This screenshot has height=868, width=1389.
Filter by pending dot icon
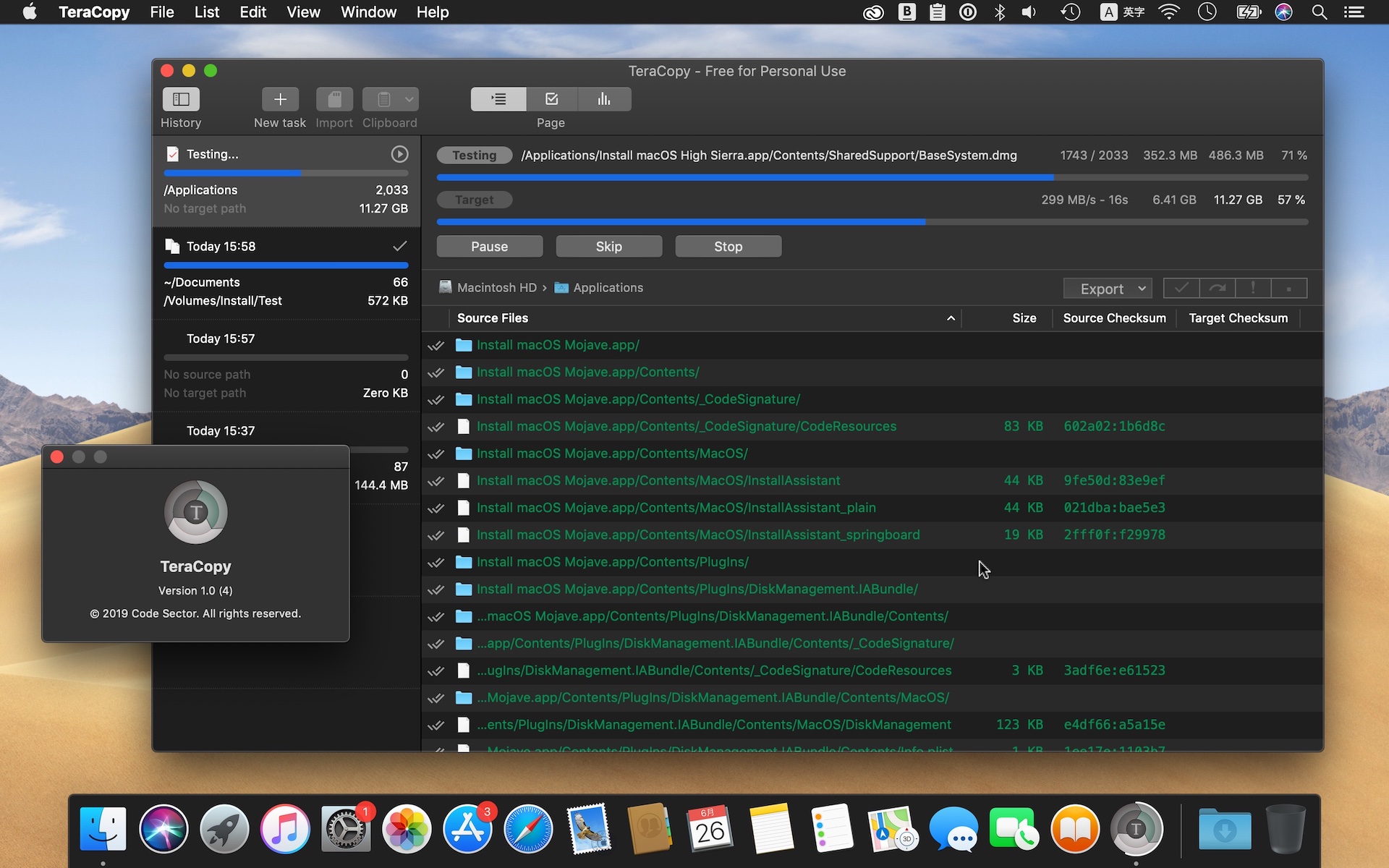point(1288,289)
